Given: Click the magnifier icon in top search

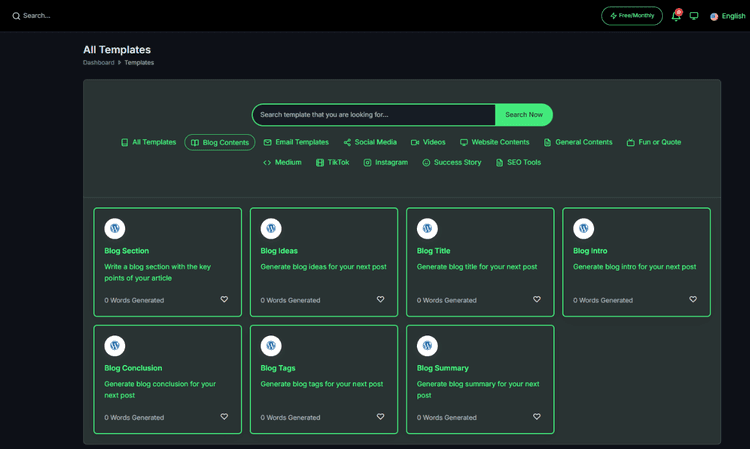Looking at the screenshot, I should click(16, 16).
